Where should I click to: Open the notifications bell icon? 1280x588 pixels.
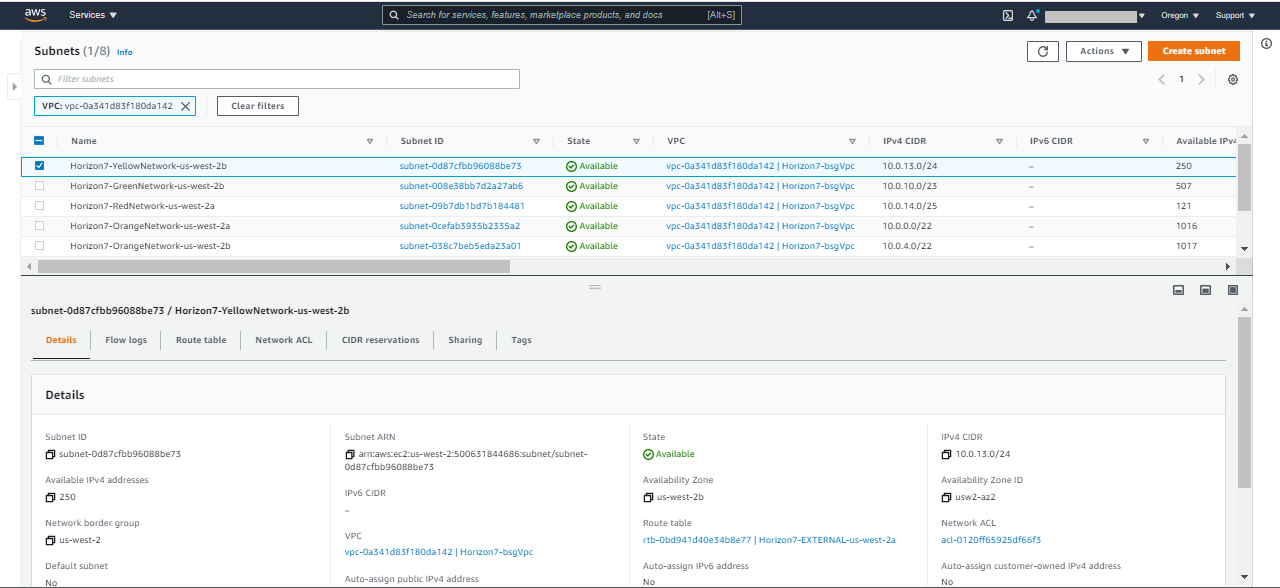[1032, 15]
